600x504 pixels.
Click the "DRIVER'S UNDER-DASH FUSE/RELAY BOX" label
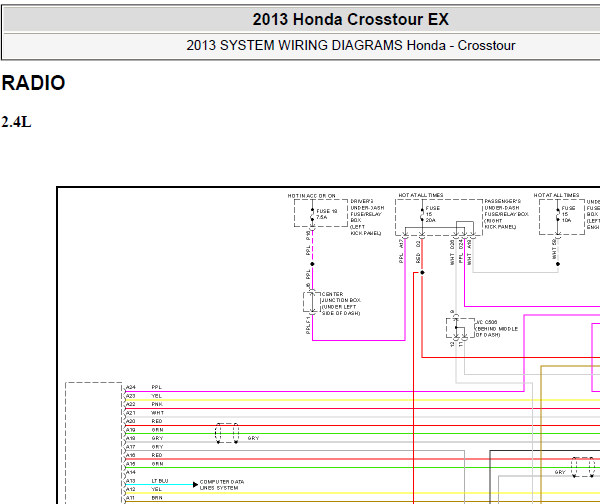(367, 217)
